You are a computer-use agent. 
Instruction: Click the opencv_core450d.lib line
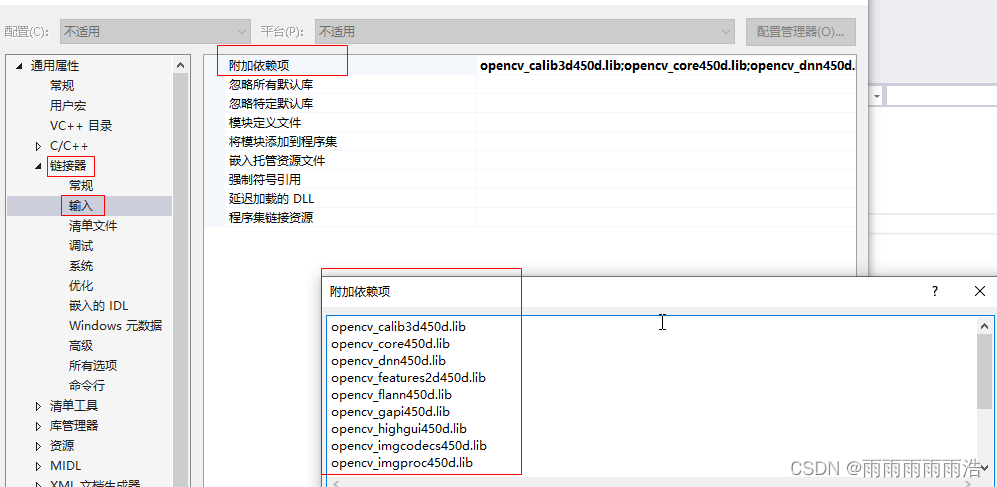pos(390,344)
